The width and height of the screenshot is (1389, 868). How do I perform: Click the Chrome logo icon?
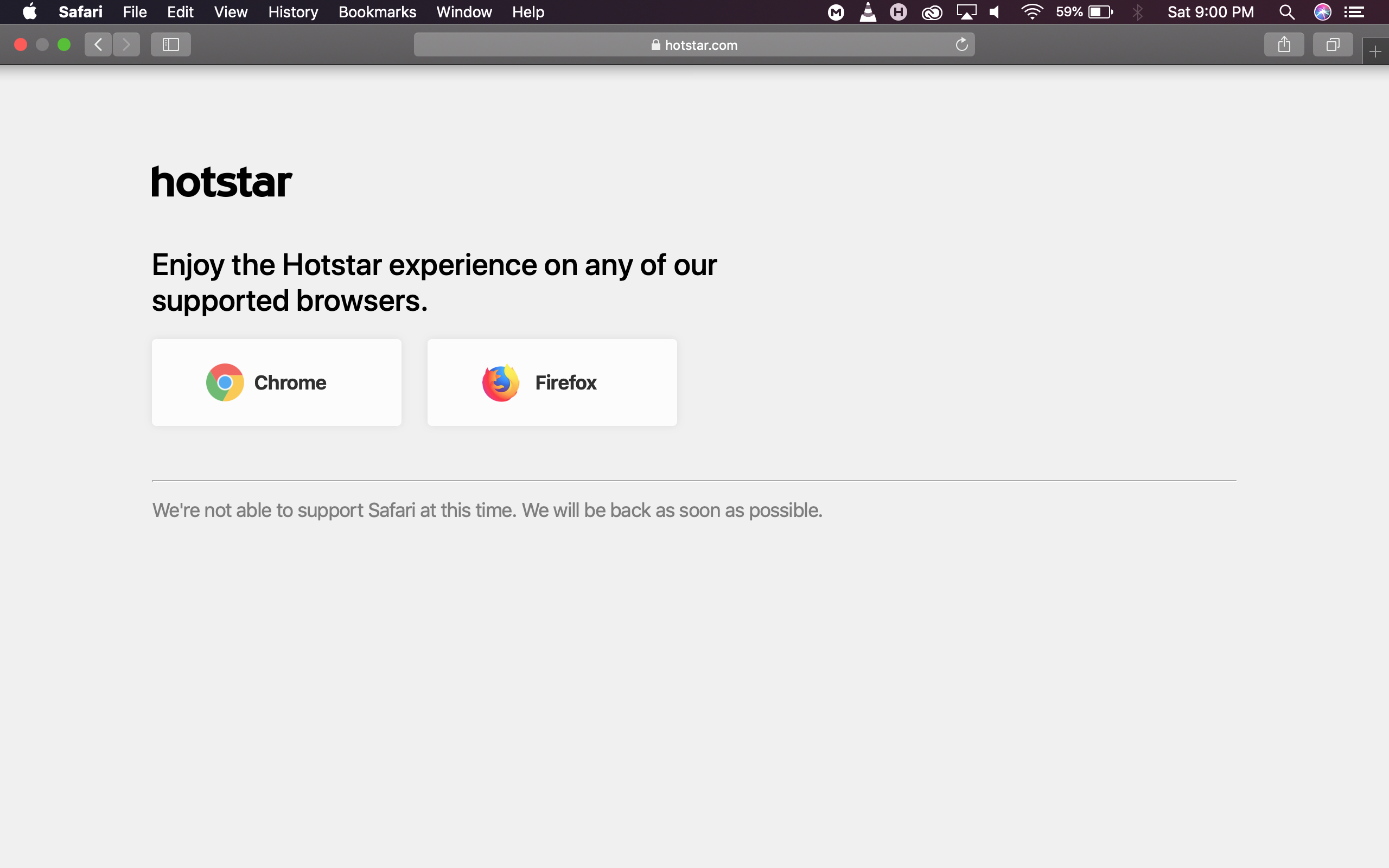(x=225, y=382)
